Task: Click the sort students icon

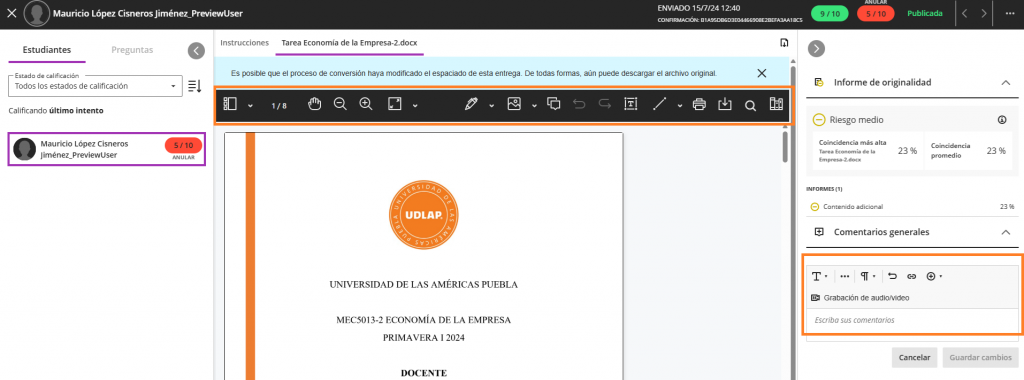Action: (x=195, y=86)
